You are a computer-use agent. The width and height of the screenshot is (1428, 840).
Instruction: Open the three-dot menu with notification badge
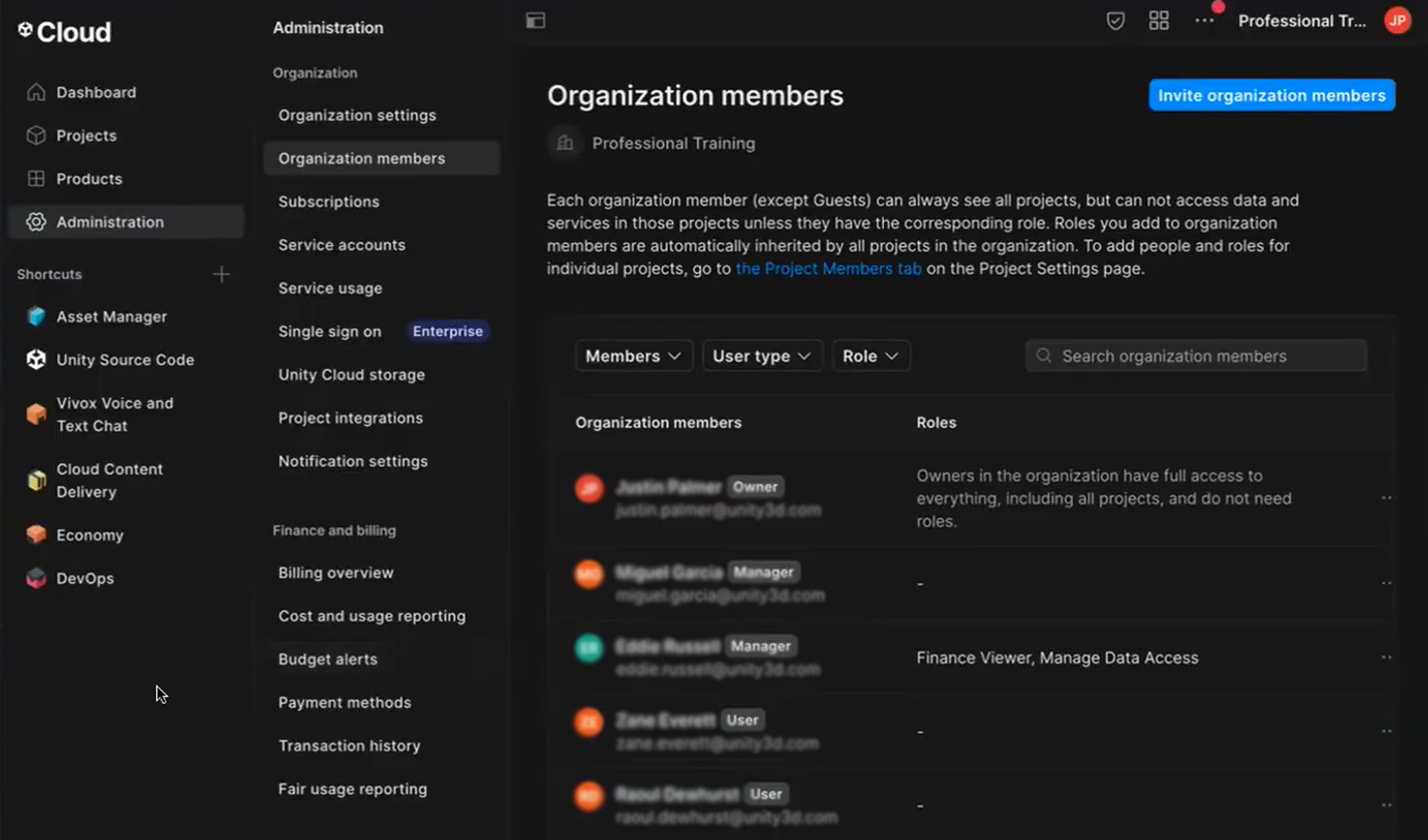click(1204, 20)
